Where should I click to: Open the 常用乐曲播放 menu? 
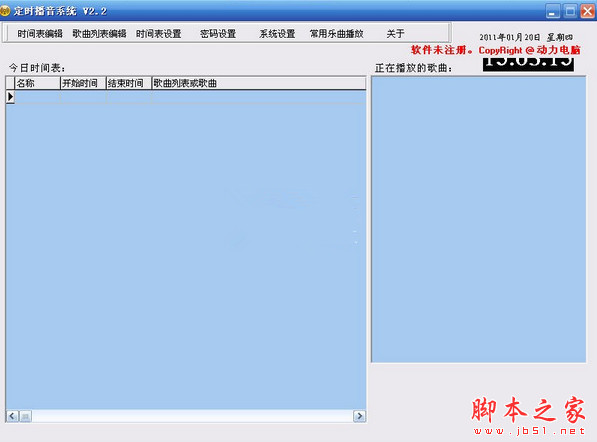[337, 34]
